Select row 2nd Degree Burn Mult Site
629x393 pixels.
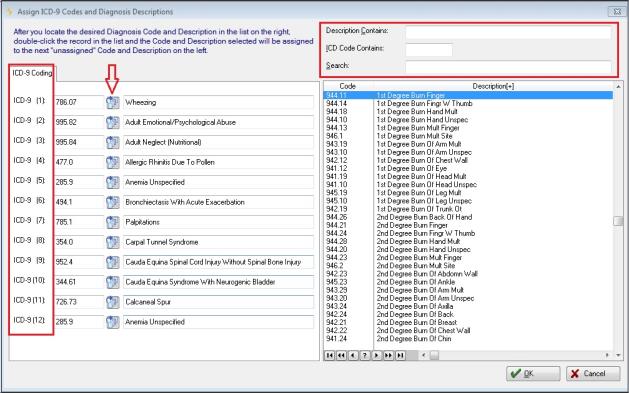tap(468, 266)
